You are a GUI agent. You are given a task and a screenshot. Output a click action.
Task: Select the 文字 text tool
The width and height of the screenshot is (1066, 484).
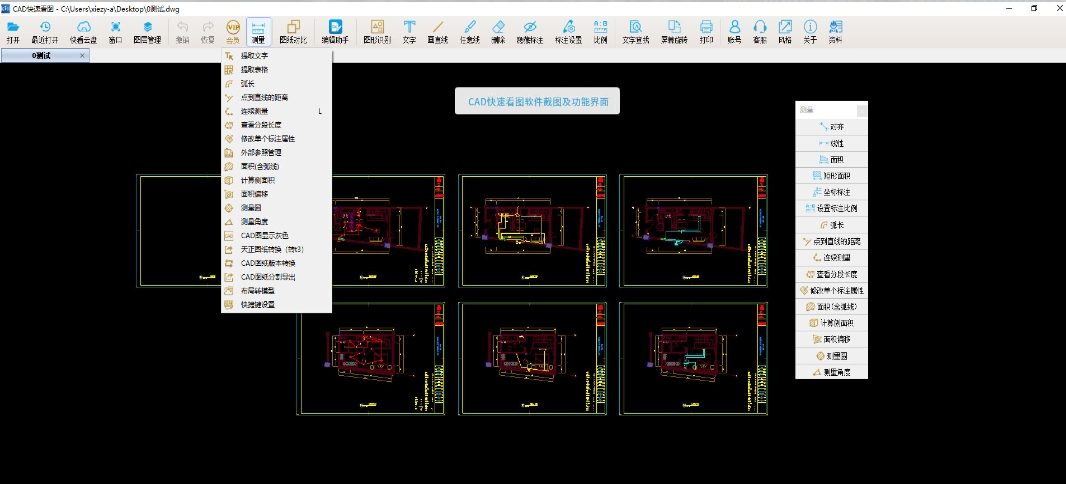point(409,32)
